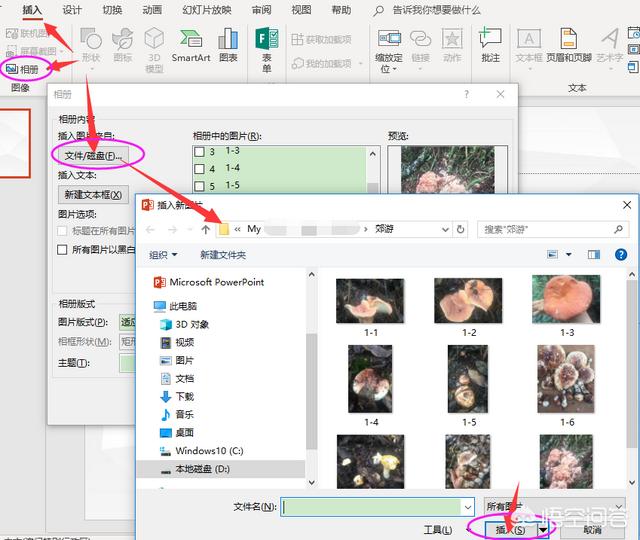Screen dimensions: 640x540
Task: Click 联机图片 online pictures
Action: (x=27, y=33)
